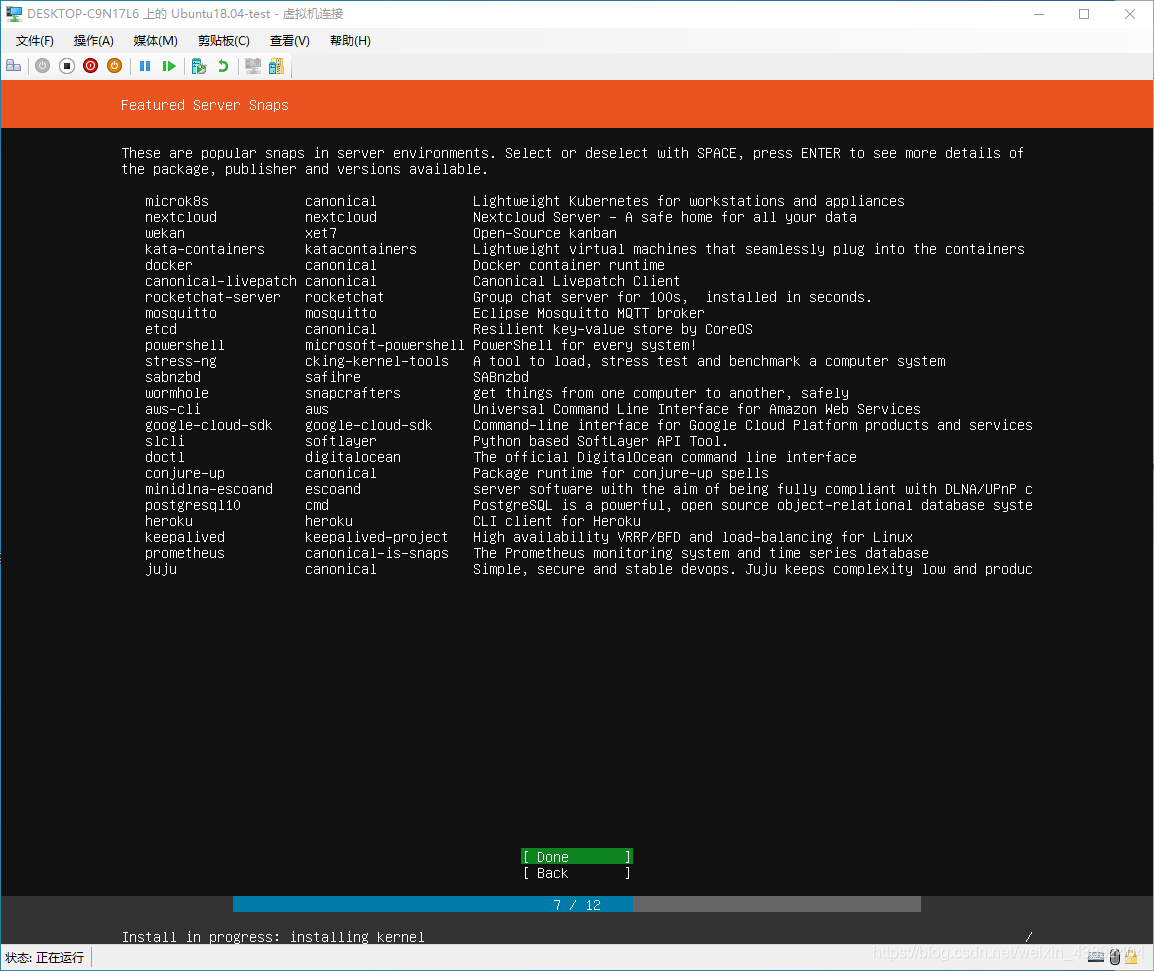Turn off the VM with the black square icon
Viewport: 1154px width, 971px height.
[67, 66]
